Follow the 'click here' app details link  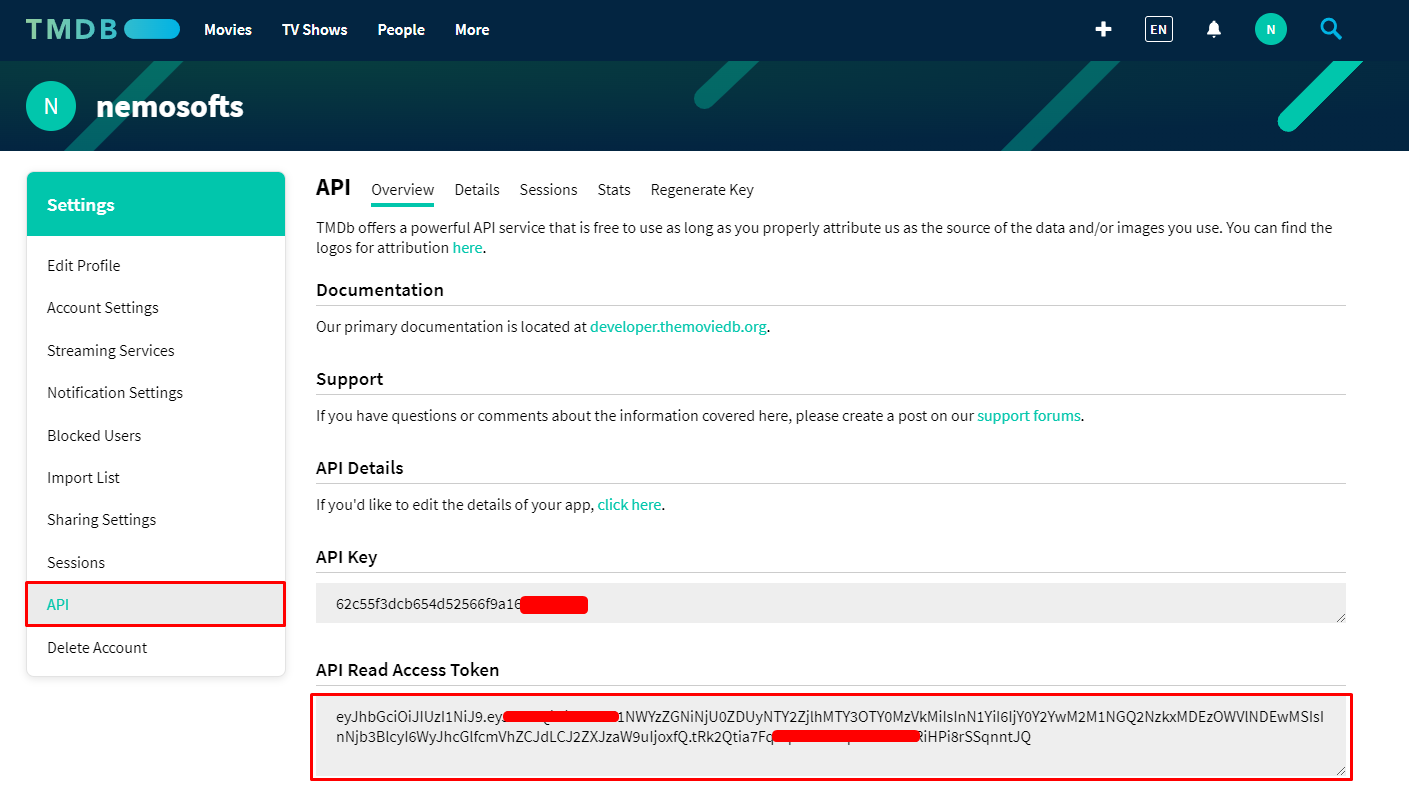click(629, 505)
